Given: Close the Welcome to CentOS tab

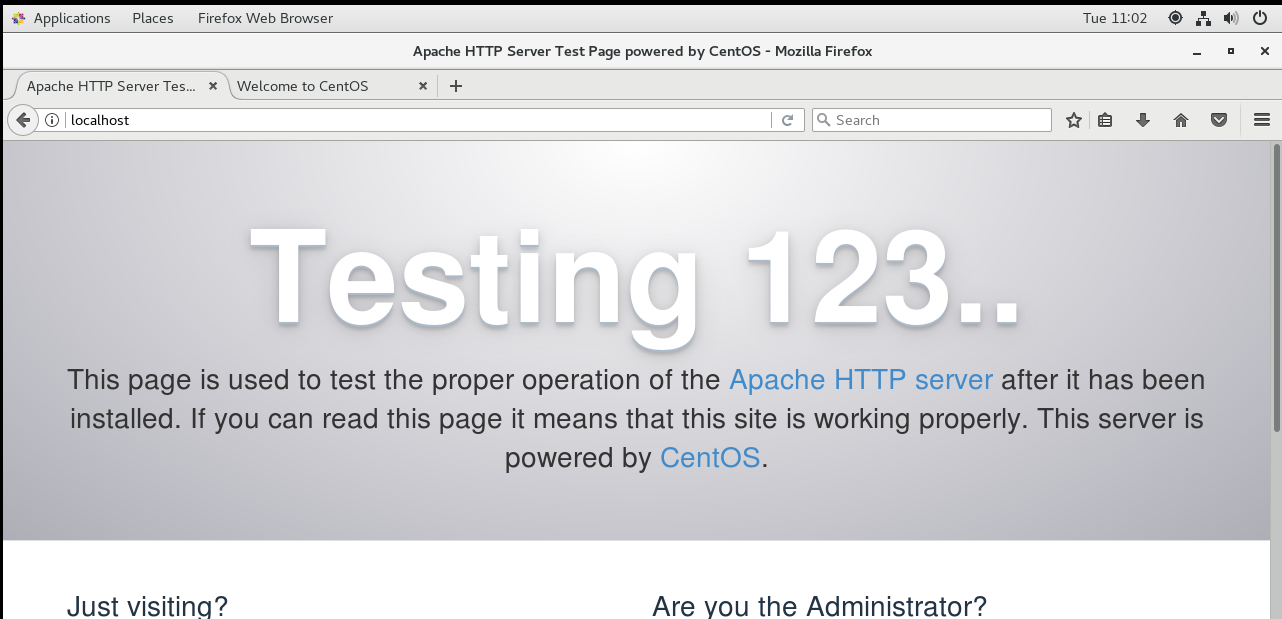Looking at the screenshot, I should [423, 86].
